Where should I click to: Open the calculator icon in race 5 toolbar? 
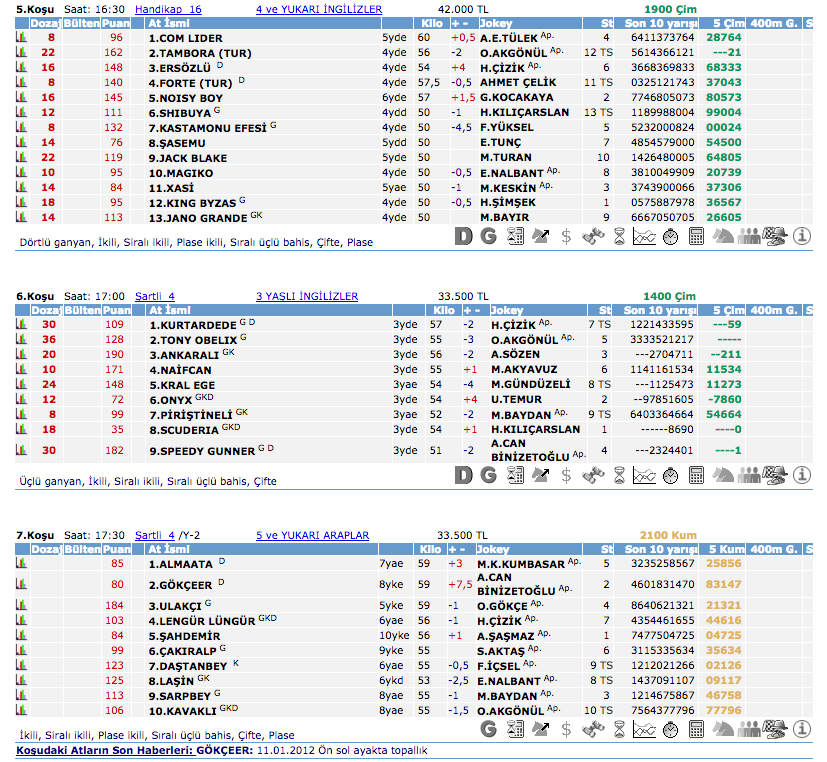tap(697, 237)
